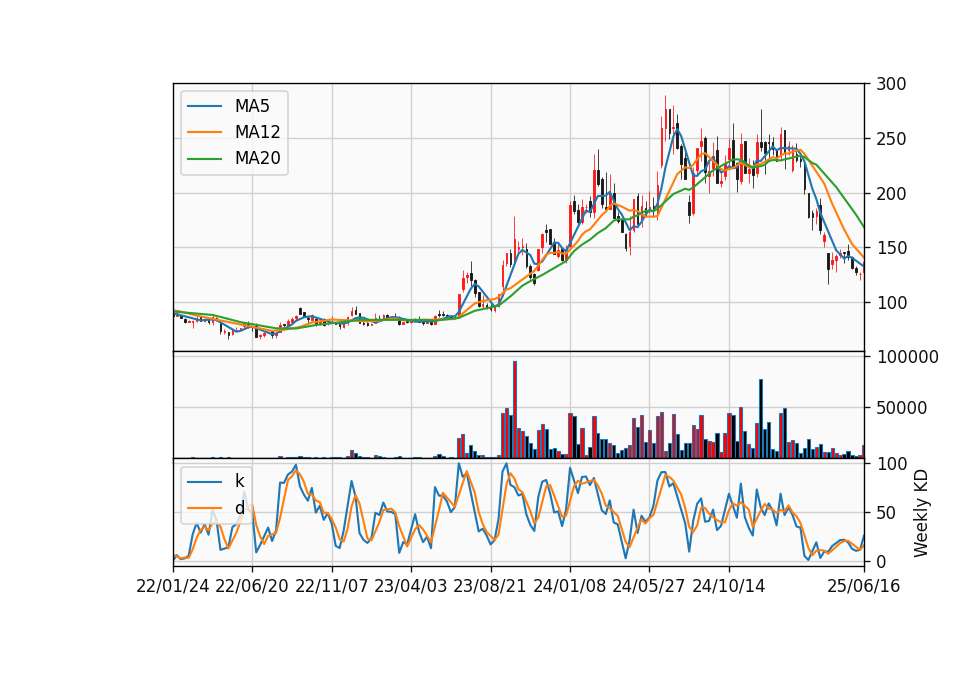Viewport: 960px width, 690px height.
Task: Click the 22/01/24 date label
Action: [x=173, y=586]
